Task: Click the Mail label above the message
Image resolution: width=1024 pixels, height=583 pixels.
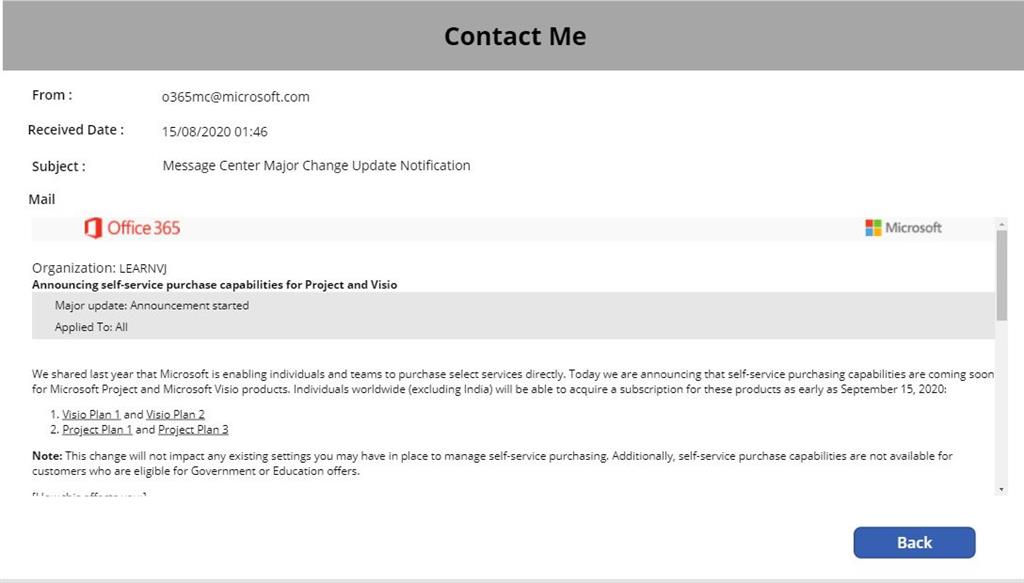Action: [x=42, y=199]
